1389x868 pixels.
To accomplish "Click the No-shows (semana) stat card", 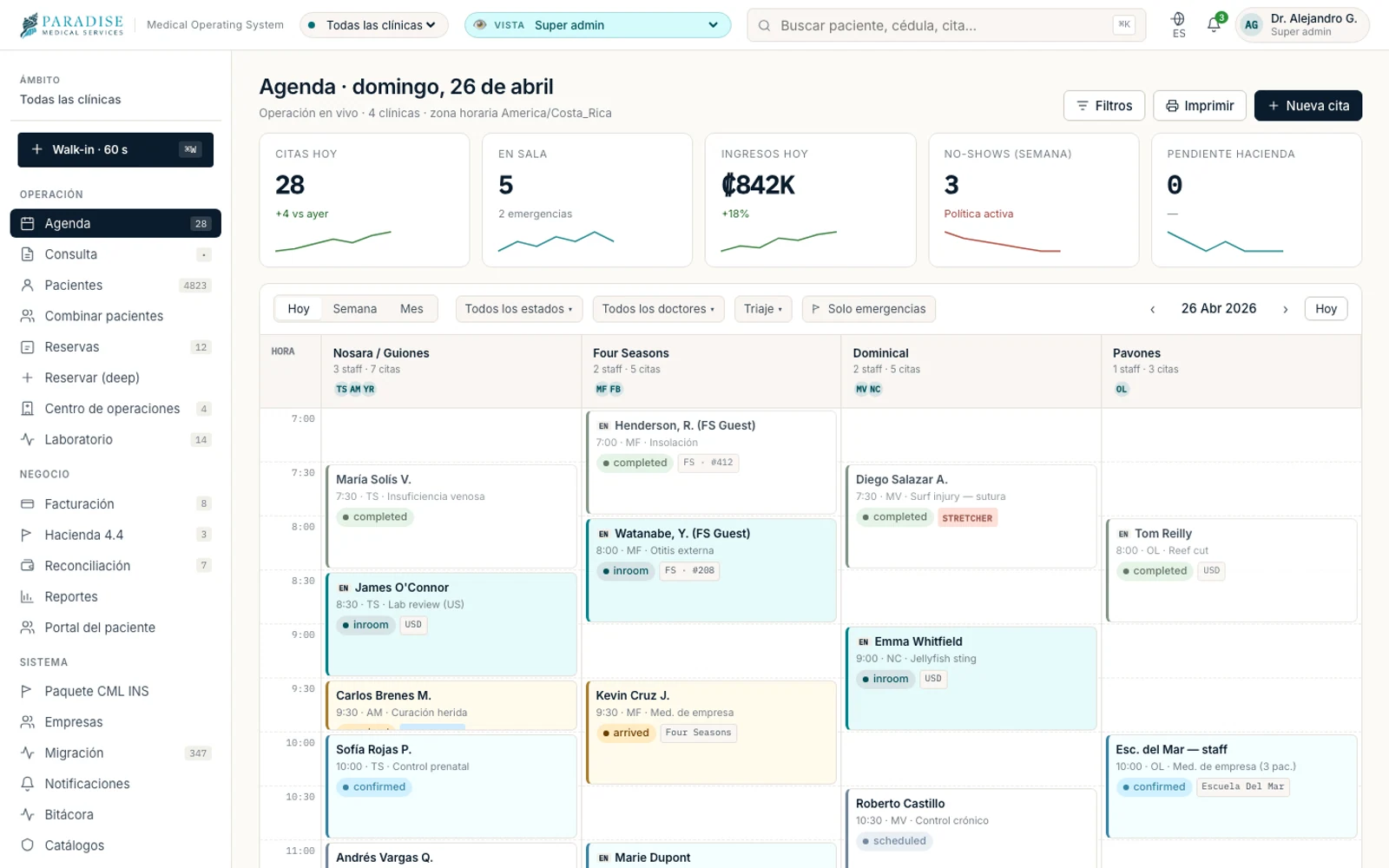I will coord(1034,200).
